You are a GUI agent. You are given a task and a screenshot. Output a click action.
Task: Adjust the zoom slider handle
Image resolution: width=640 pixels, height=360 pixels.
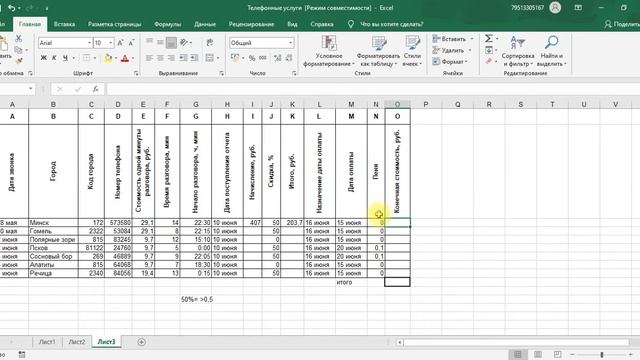(x=602, y=354)
